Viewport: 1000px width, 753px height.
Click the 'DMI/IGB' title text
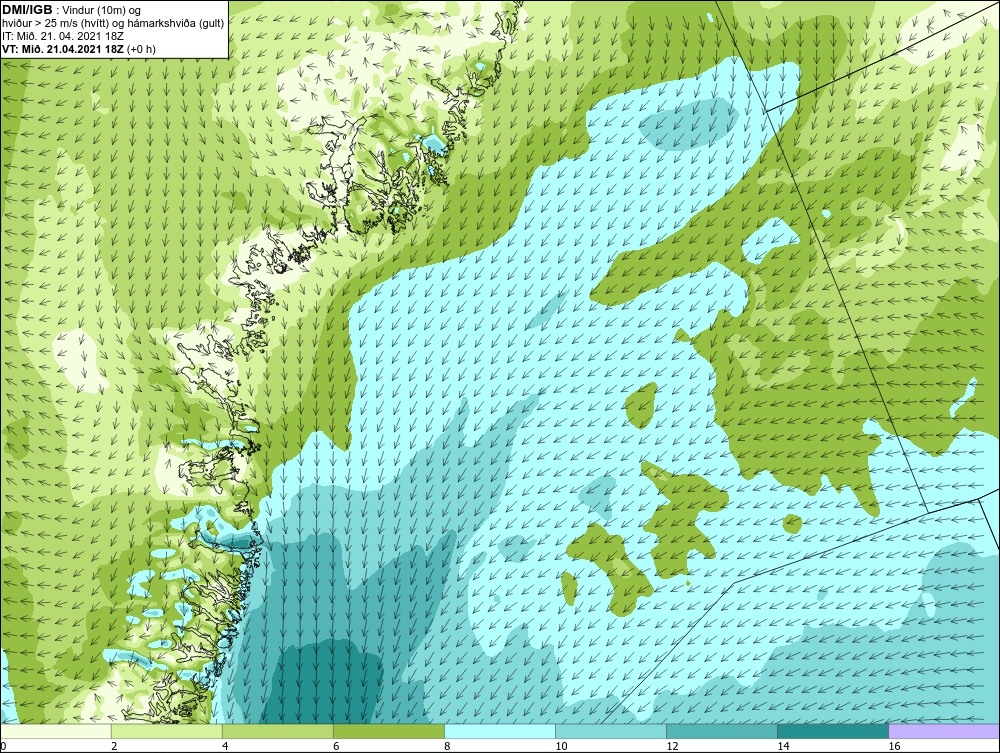pos(27,10)
